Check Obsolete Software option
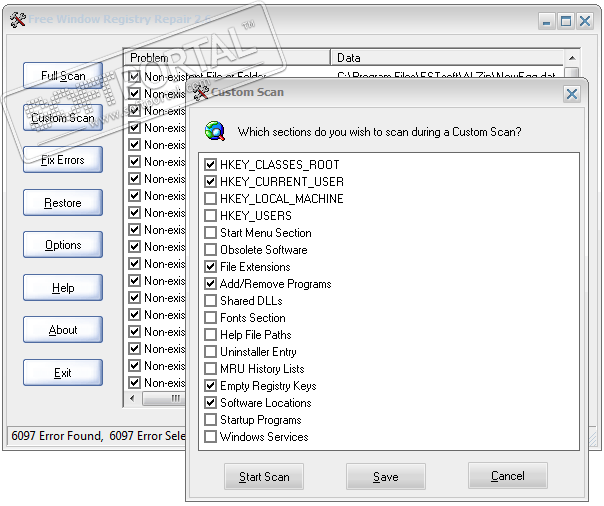Viewport: 604px width, 506px height. point(210,250)
